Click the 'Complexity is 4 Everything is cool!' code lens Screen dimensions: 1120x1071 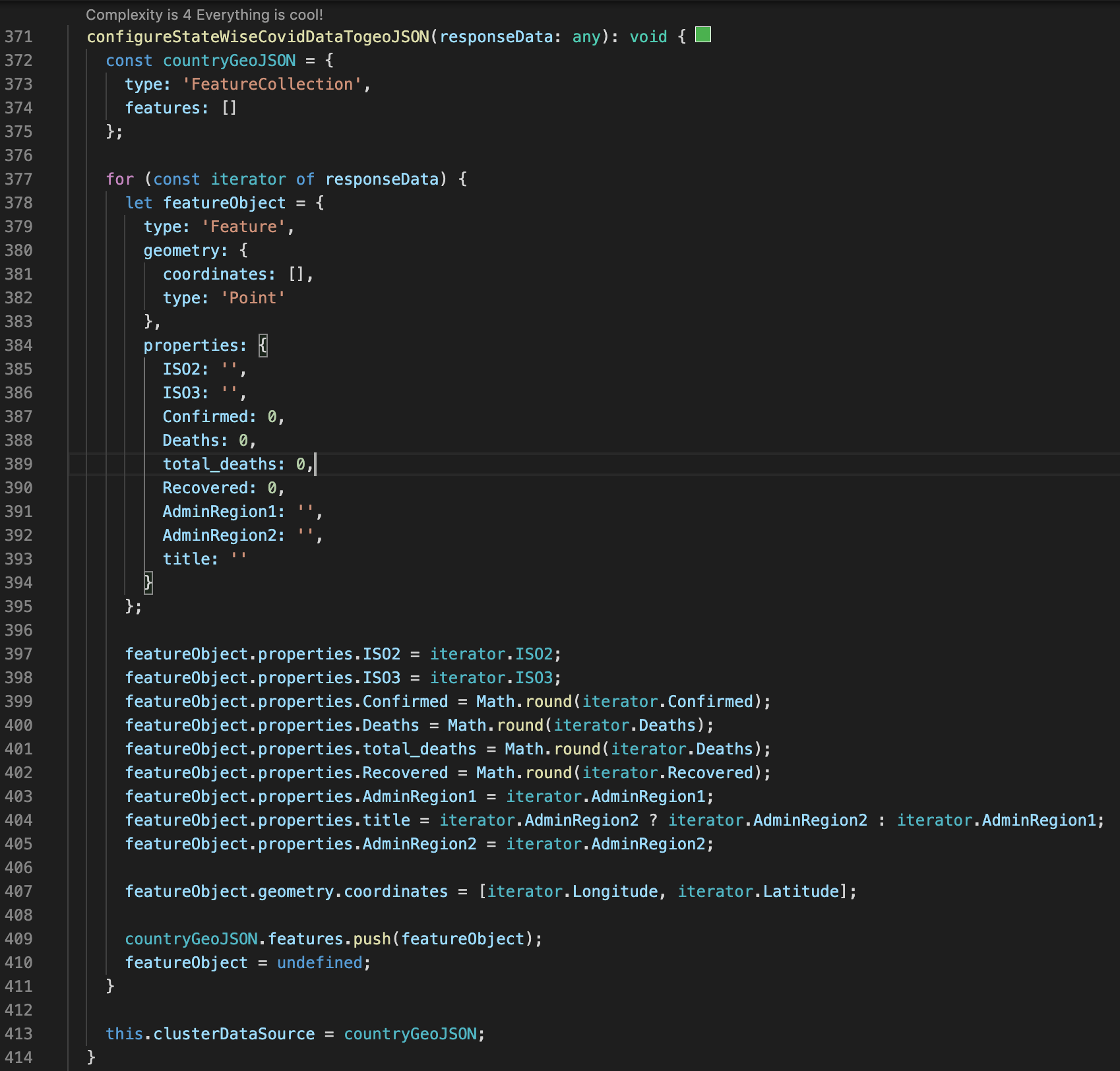204,15
